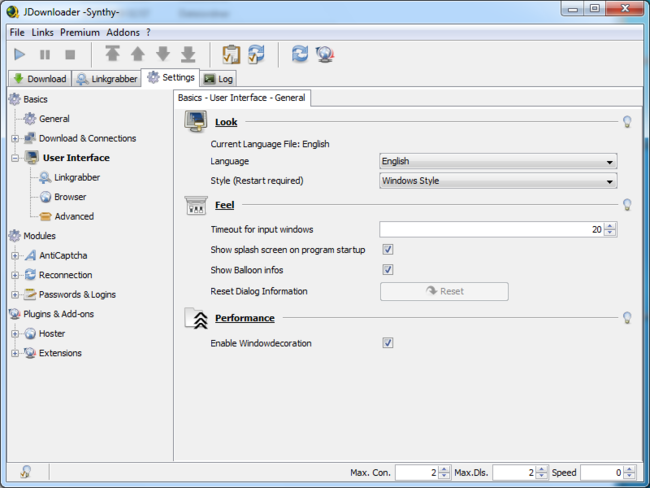Click the Look section heading
Image resolution: width=650 pixels, height=488 pixels.
click(226, 122)
